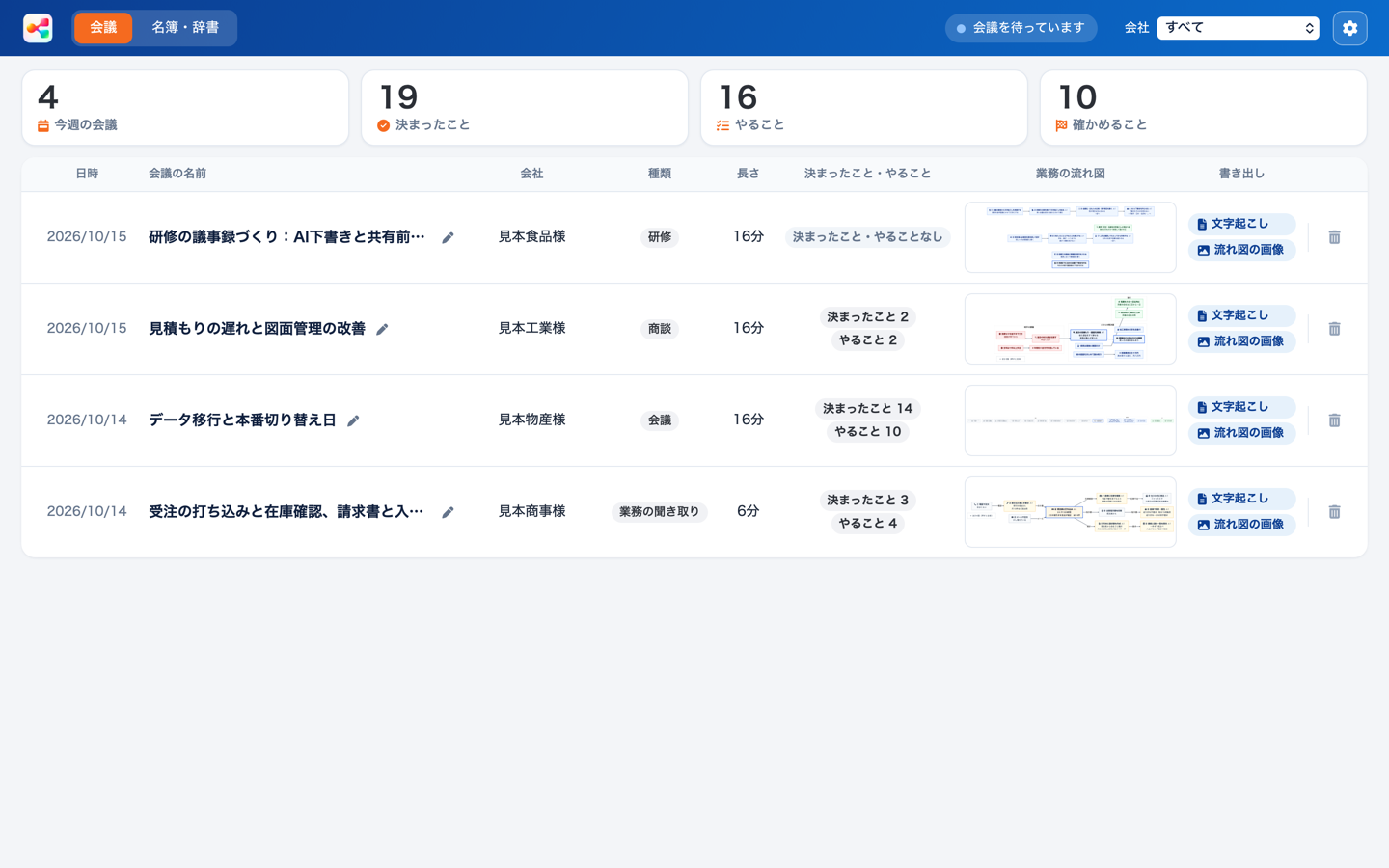Edit name of データ移行と本番切り替え日 meeting
The width and height of the screenshot is (1389, 868).
coord(353,421)
